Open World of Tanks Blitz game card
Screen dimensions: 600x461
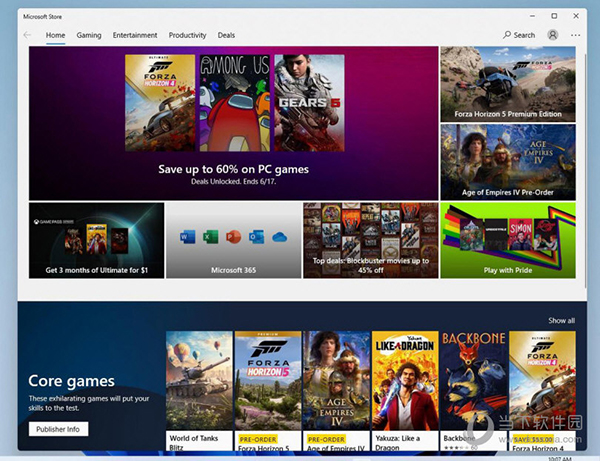pos(199,391)
